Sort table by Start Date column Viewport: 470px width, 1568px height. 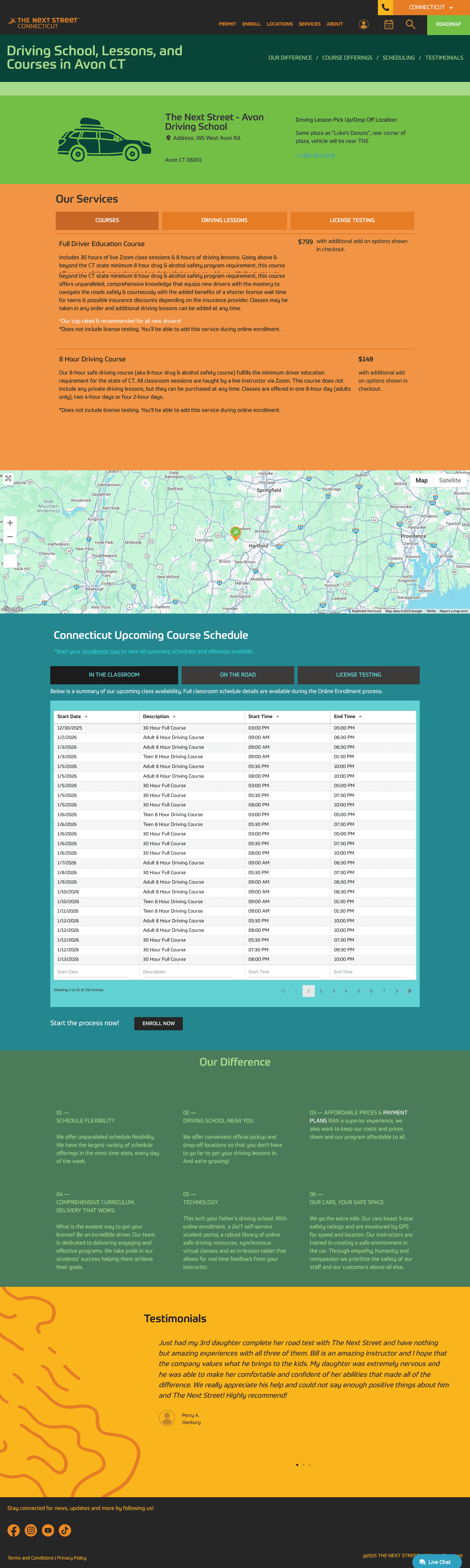point(96,716)
